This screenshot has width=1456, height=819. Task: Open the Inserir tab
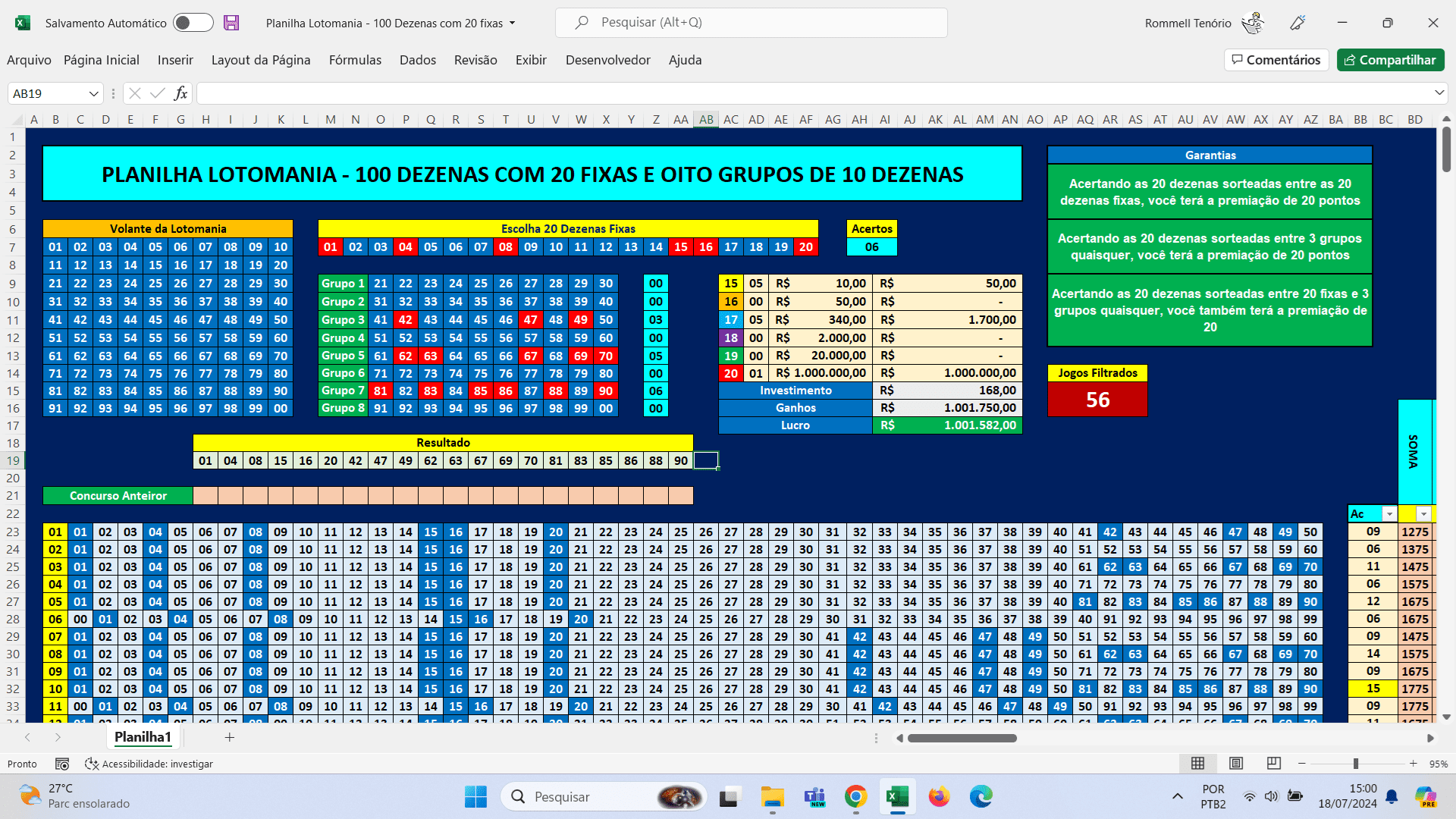tap(175, 60)
